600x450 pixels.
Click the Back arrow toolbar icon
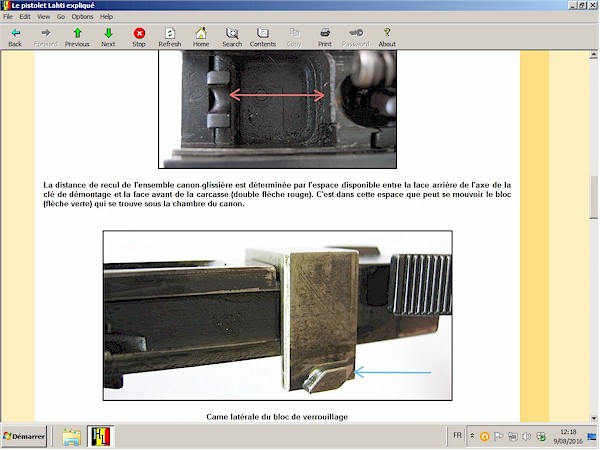15,33
